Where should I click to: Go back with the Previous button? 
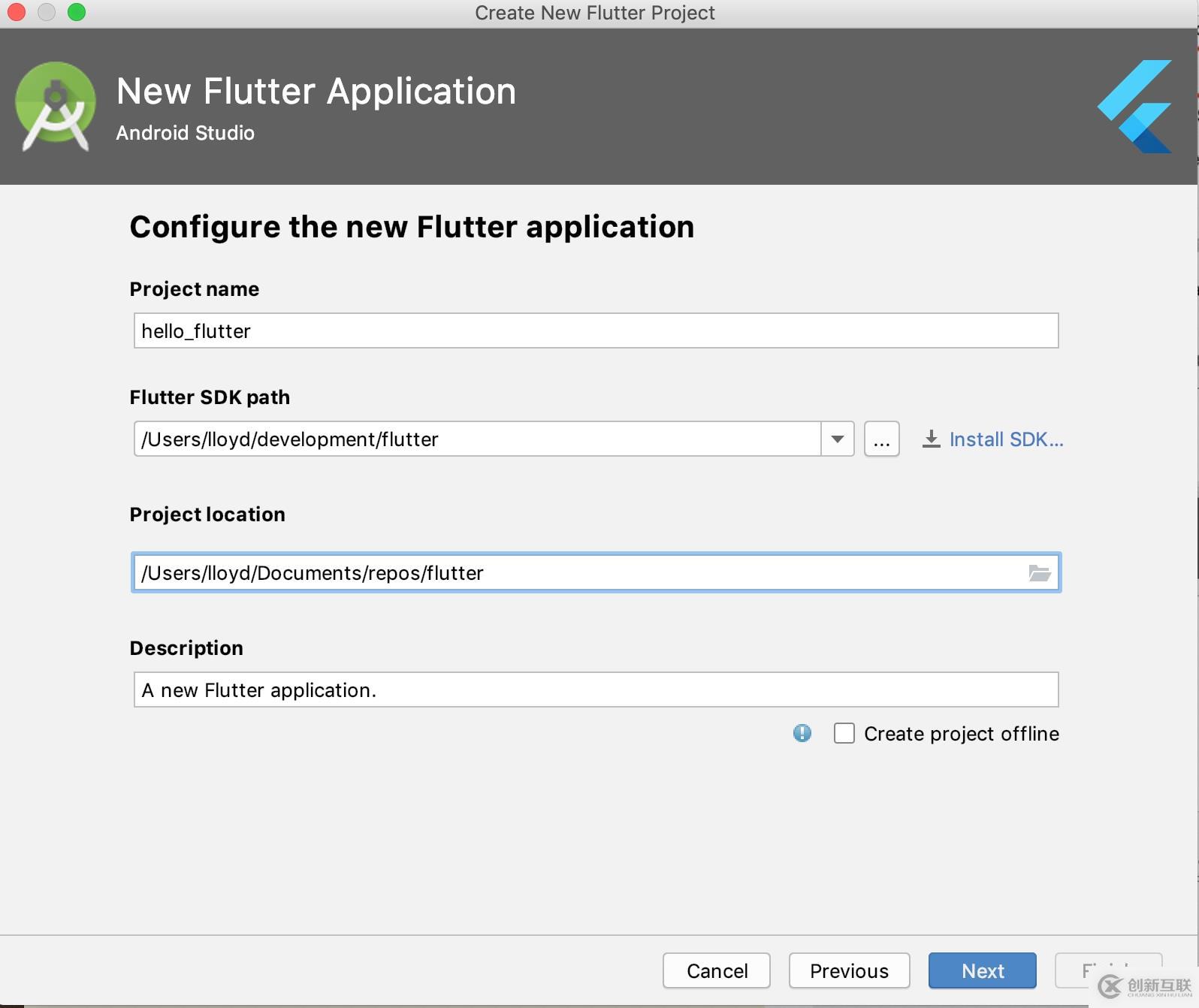(849, 971)
